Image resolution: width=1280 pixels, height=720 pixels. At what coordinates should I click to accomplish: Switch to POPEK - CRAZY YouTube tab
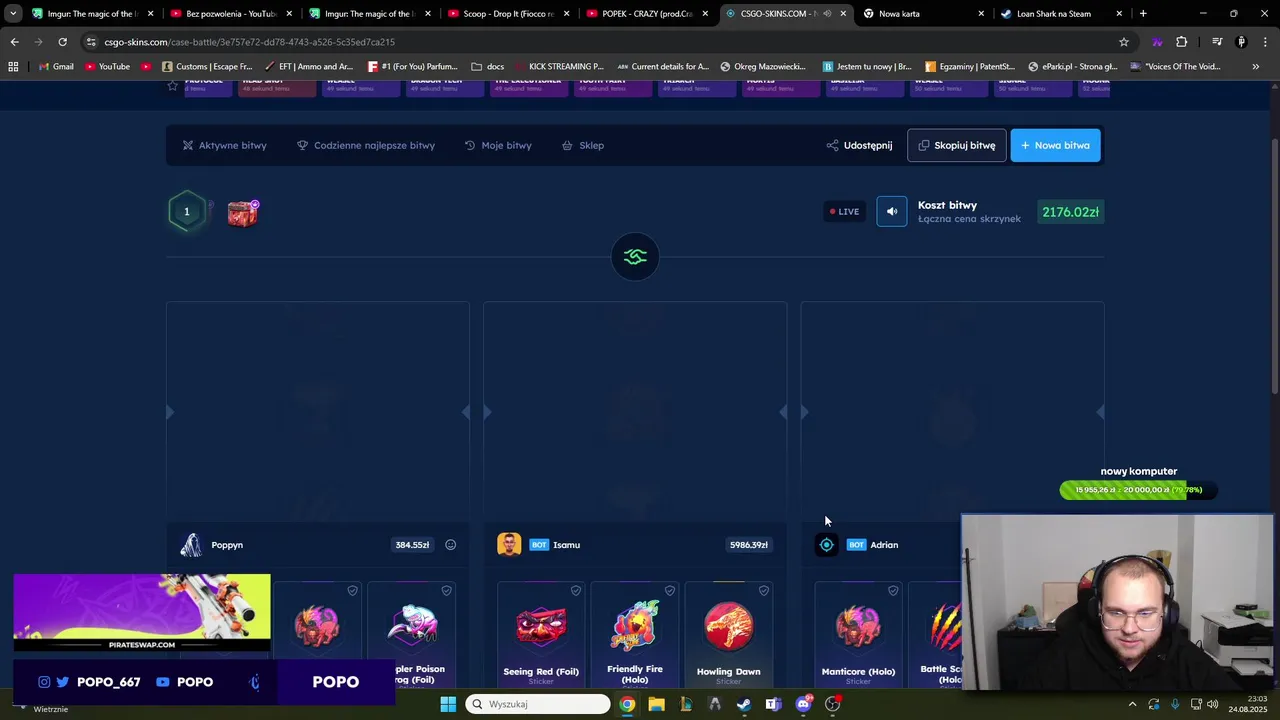pyautogui.click(x=645, y=14)
